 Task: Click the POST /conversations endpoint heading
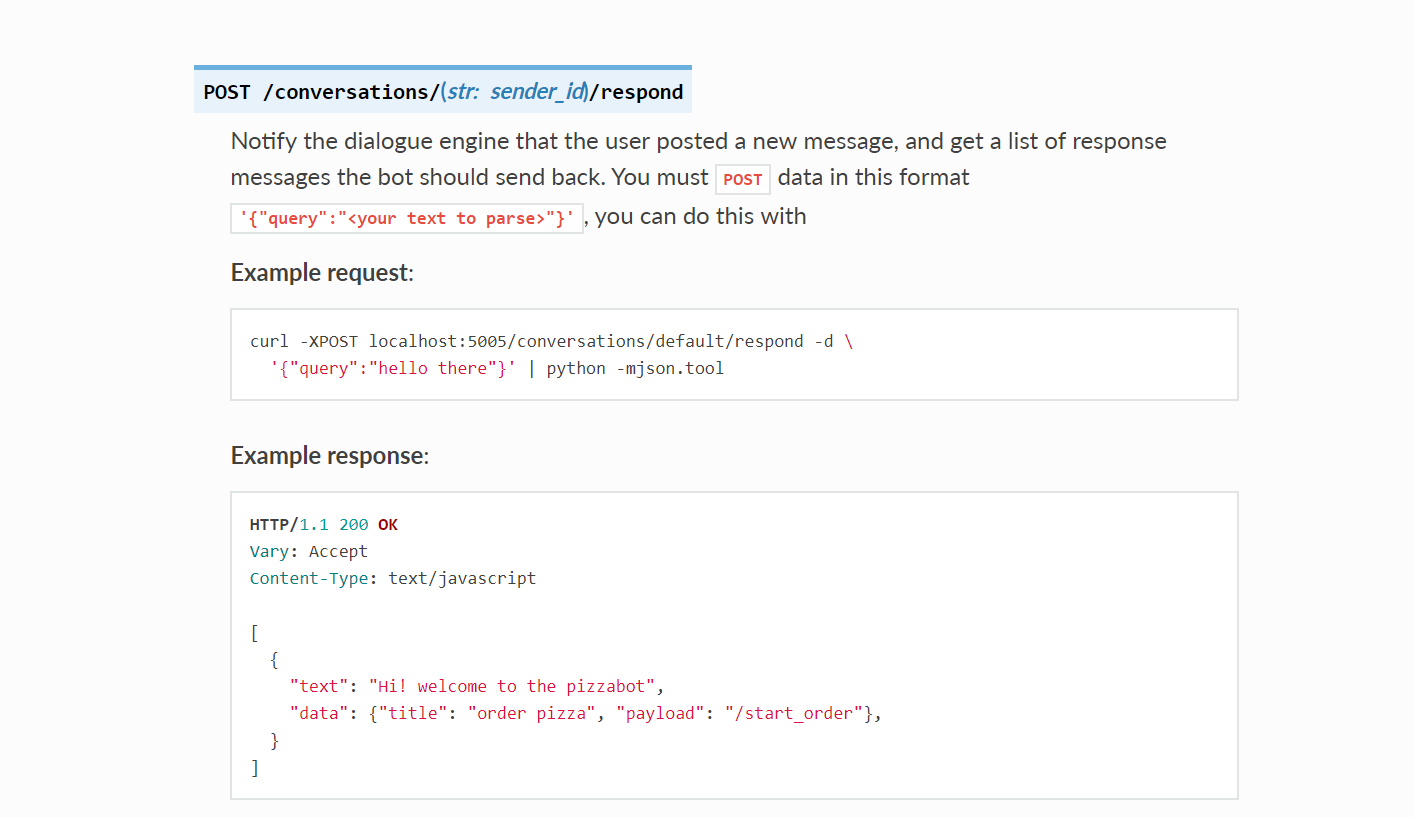(x=443, y=92)
